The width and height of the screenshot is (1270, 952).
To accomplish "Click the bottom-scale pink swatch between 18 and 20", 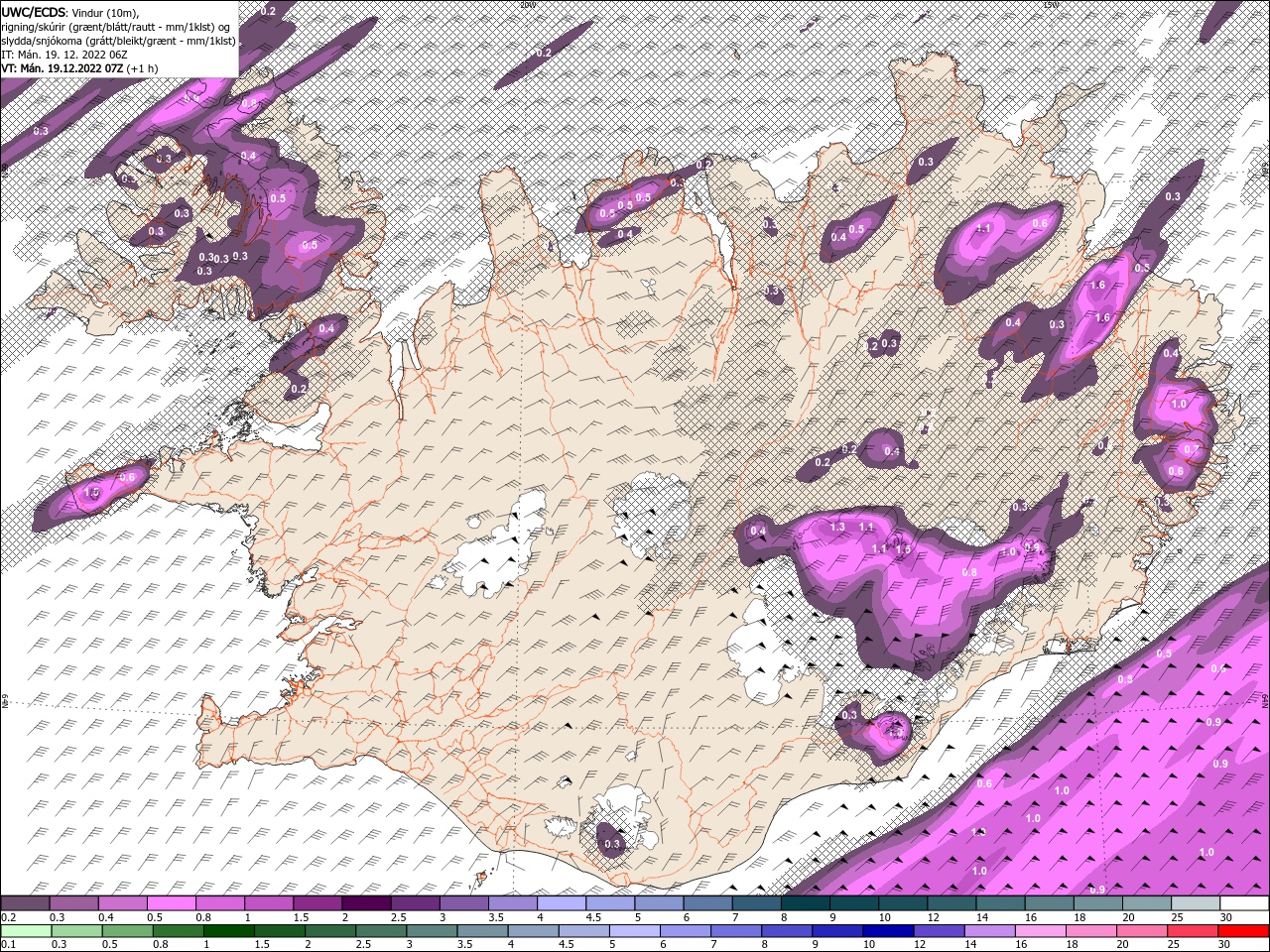I will pos(1090,931).
